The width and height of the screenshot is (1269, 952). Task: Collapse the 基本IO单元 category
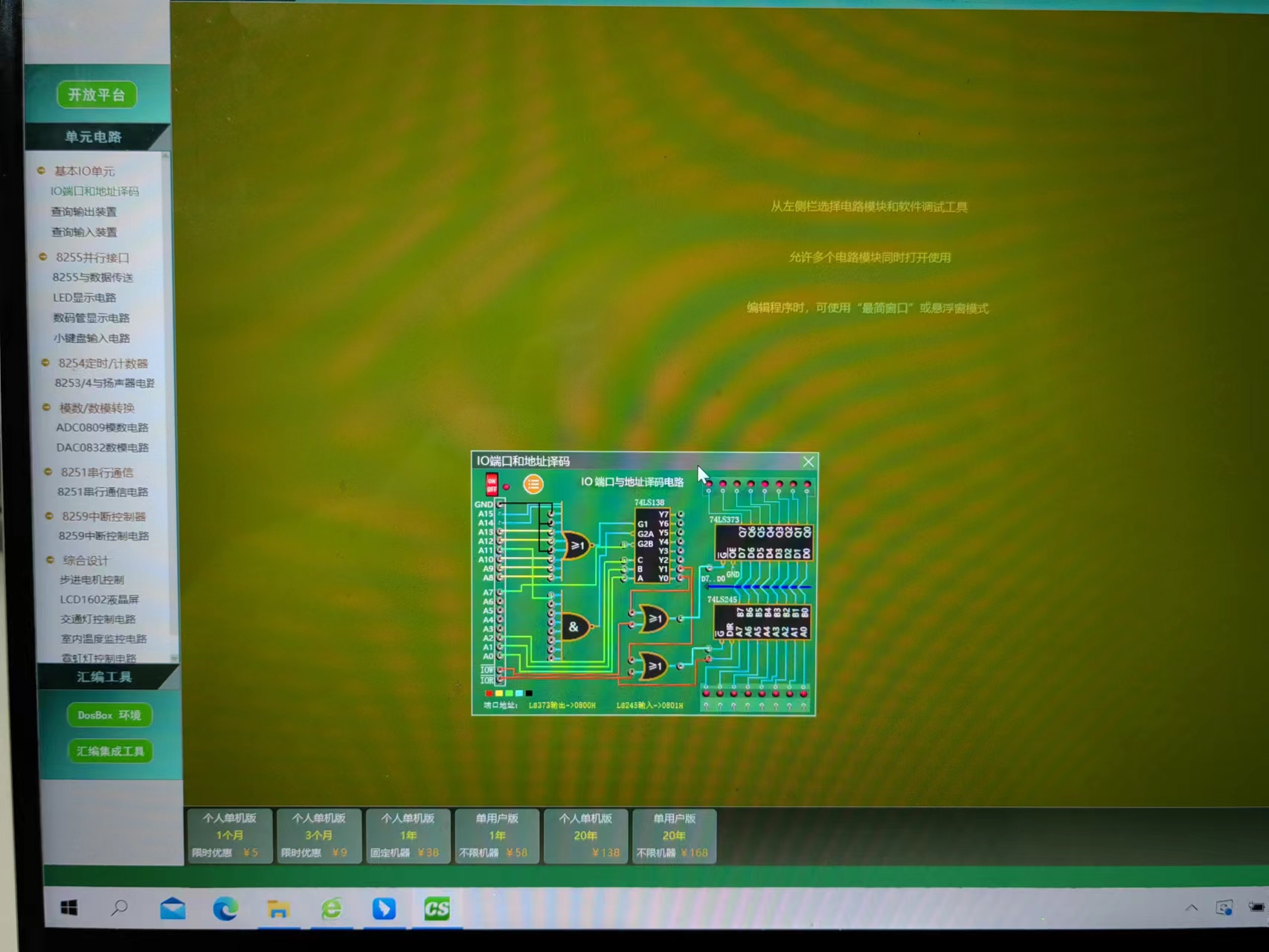[42, 171]
